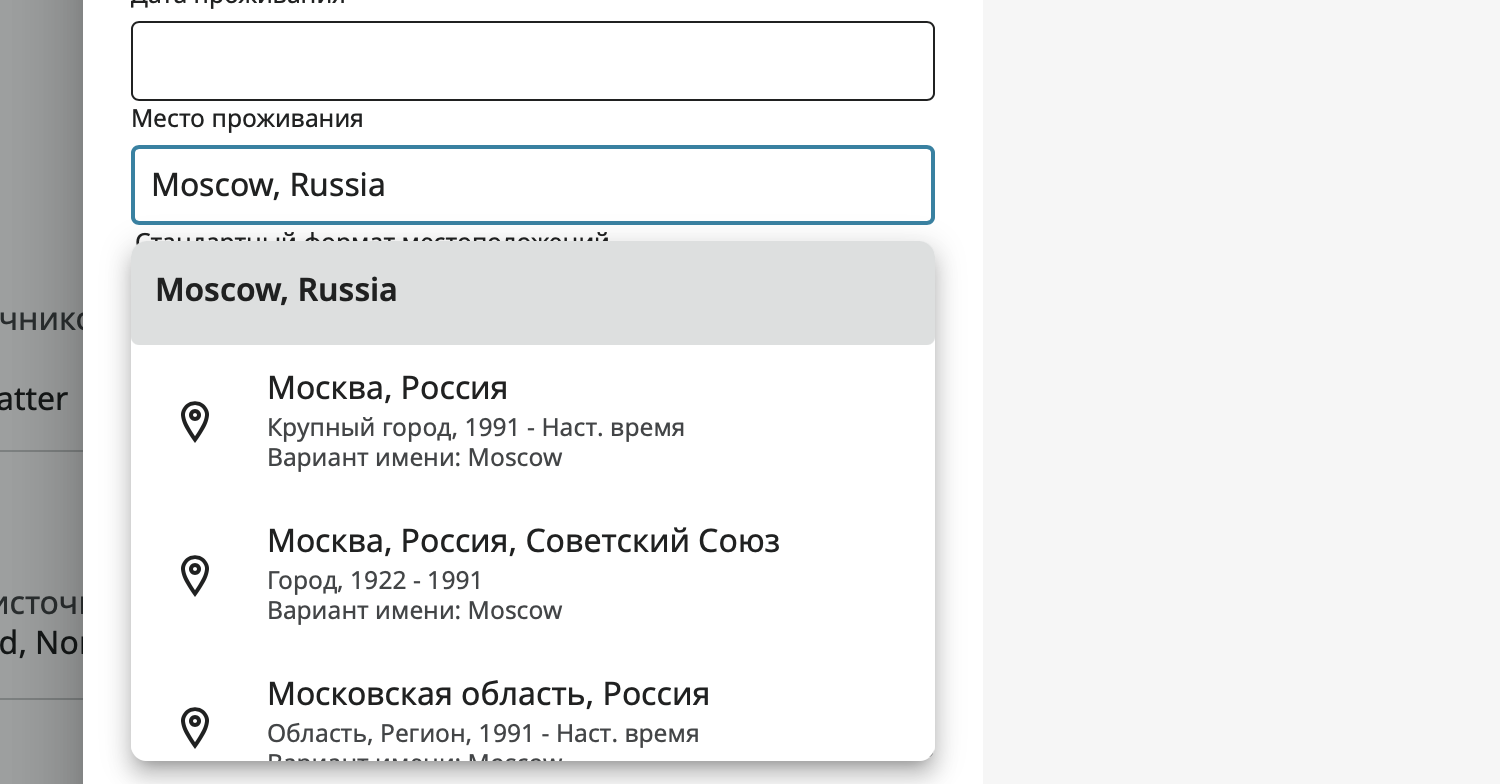Click the "Стандартный формат местоположений" hint text
1500x784 pixels.
point(372,239)
